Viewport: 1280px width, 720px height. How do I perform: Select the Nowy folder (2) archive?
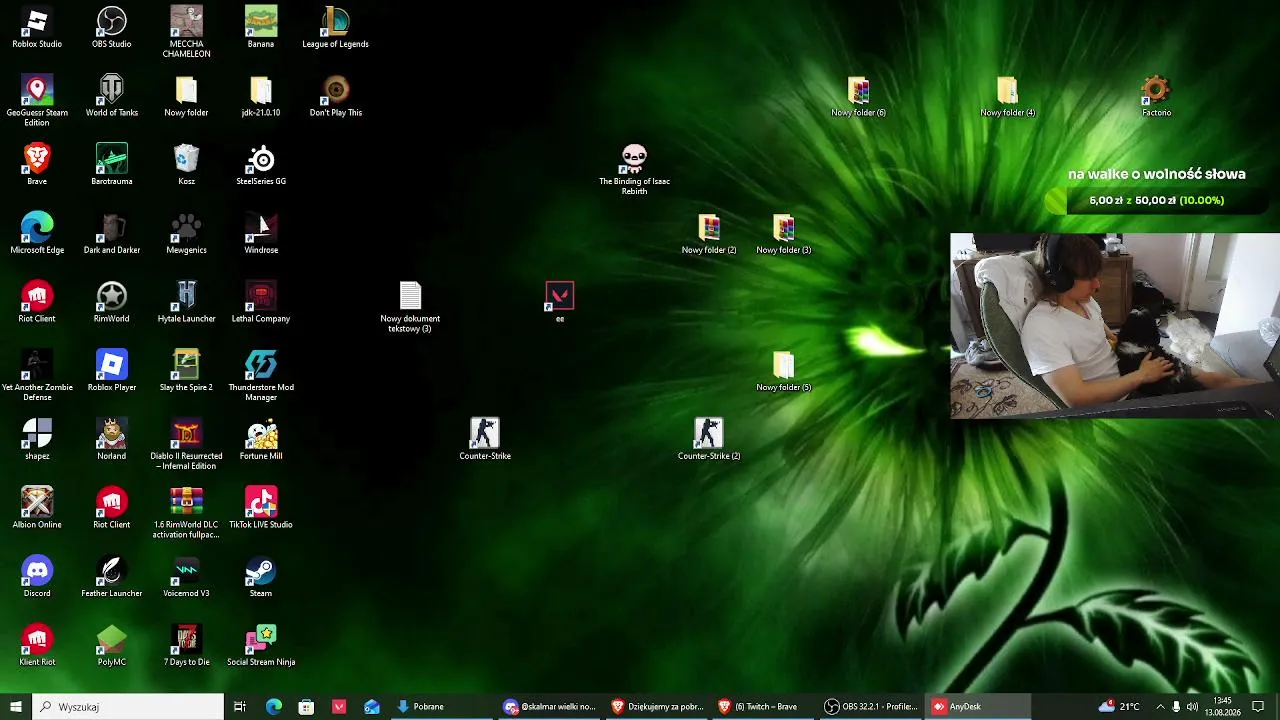709,234
